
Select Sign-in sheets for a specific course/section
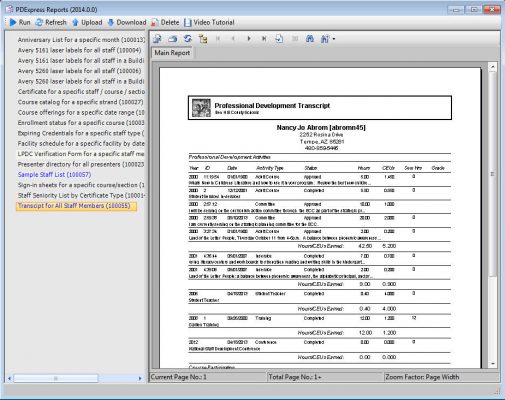(x=81, y=185)
